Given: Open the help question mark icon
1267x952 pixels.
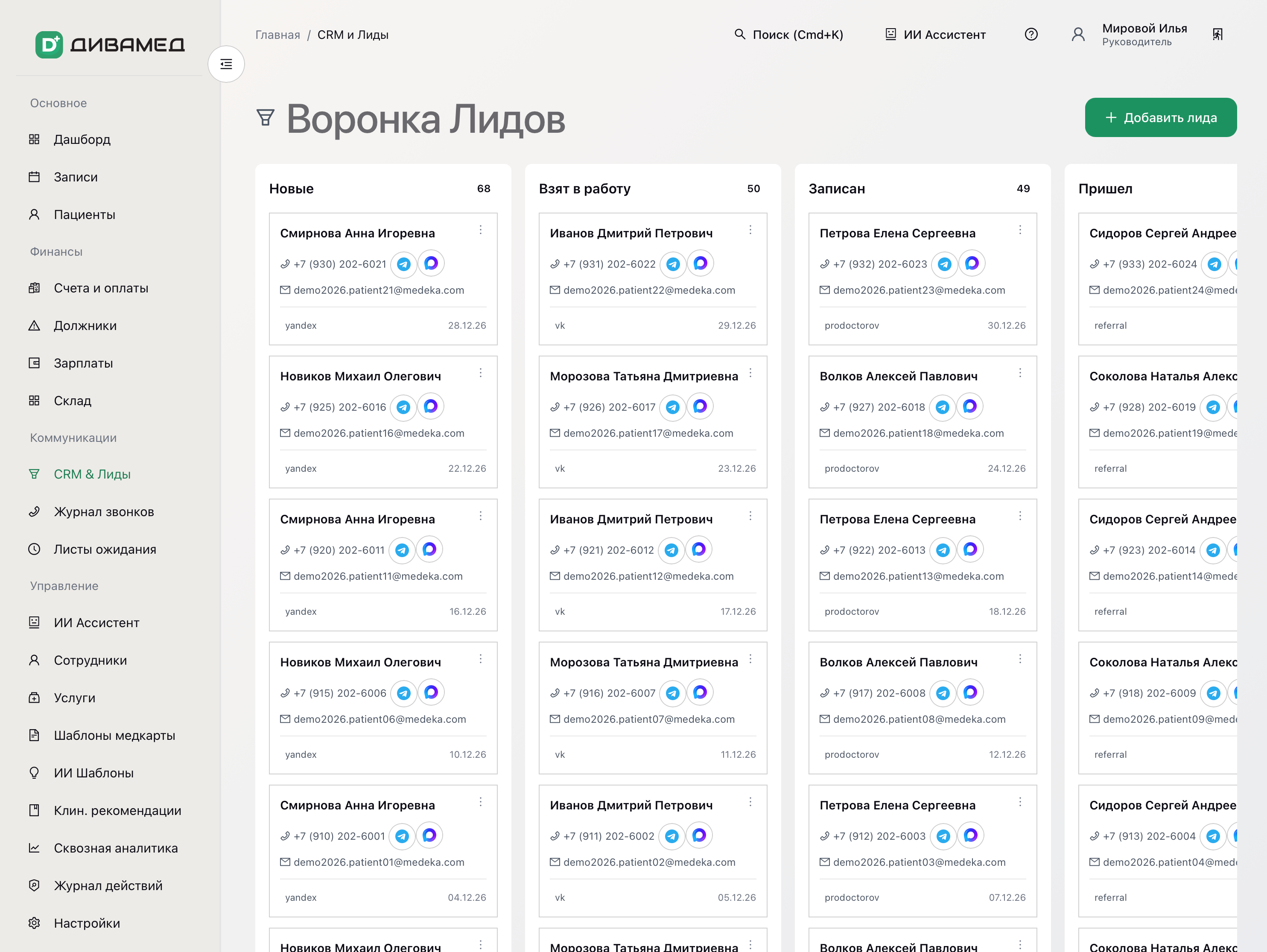Looking at the screenshot, I should (x=1031, y=35).
